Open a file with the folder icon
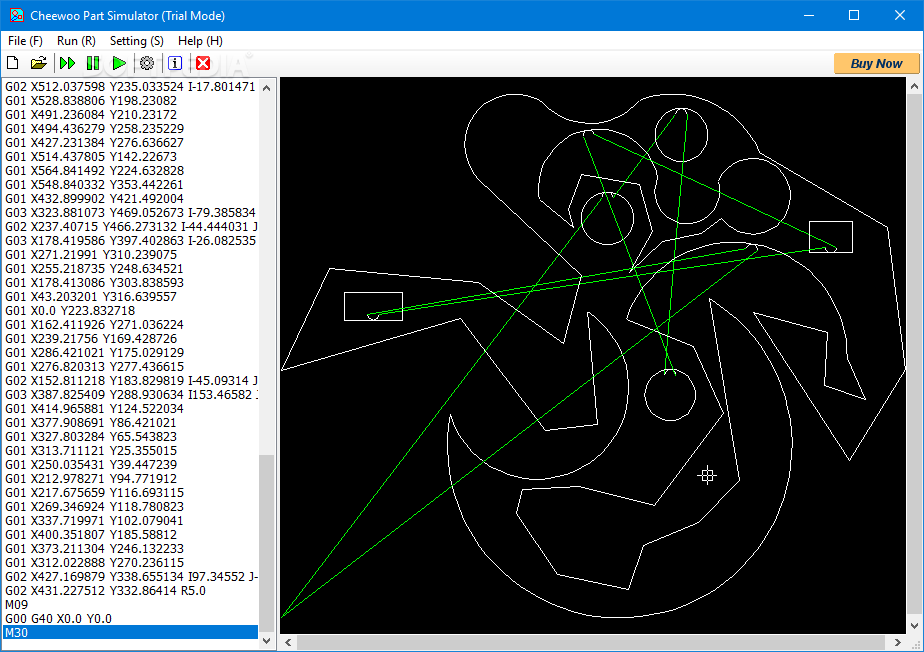Image resolution: width=924 pixels, height=652 pixels. click(x=39, y=62)
